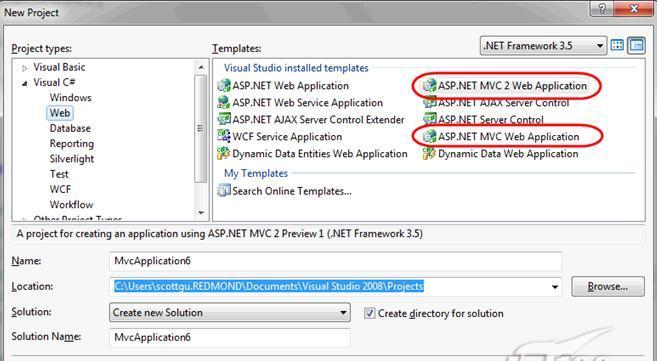Select the Silverlight project type
This screenshot has width=657, height=361.
72,159
